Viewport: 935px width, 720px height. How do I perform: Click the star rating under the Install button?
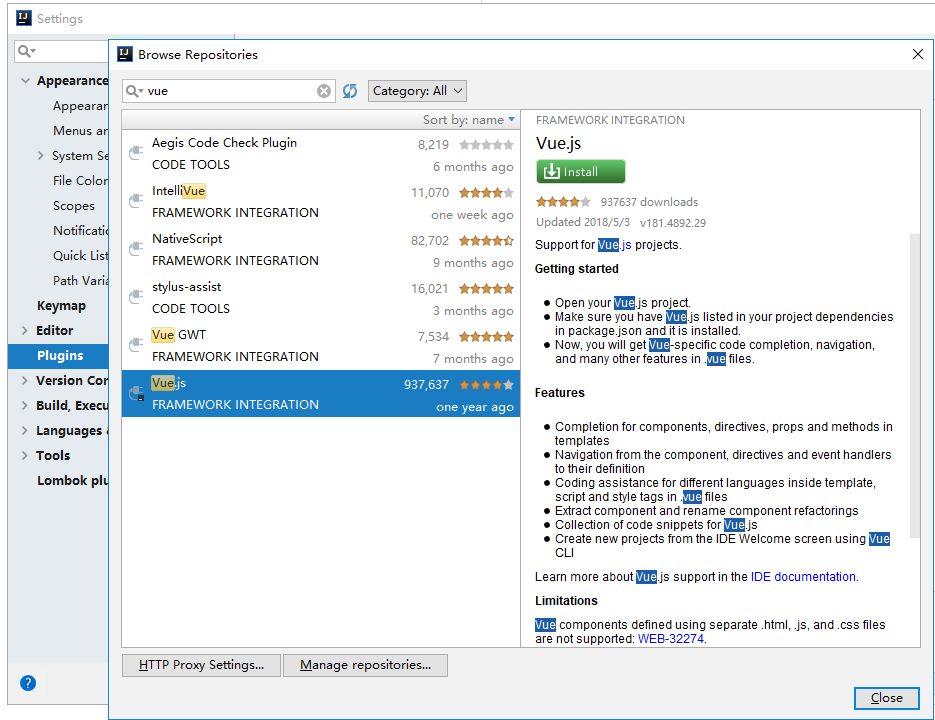[x=564, y=202]
